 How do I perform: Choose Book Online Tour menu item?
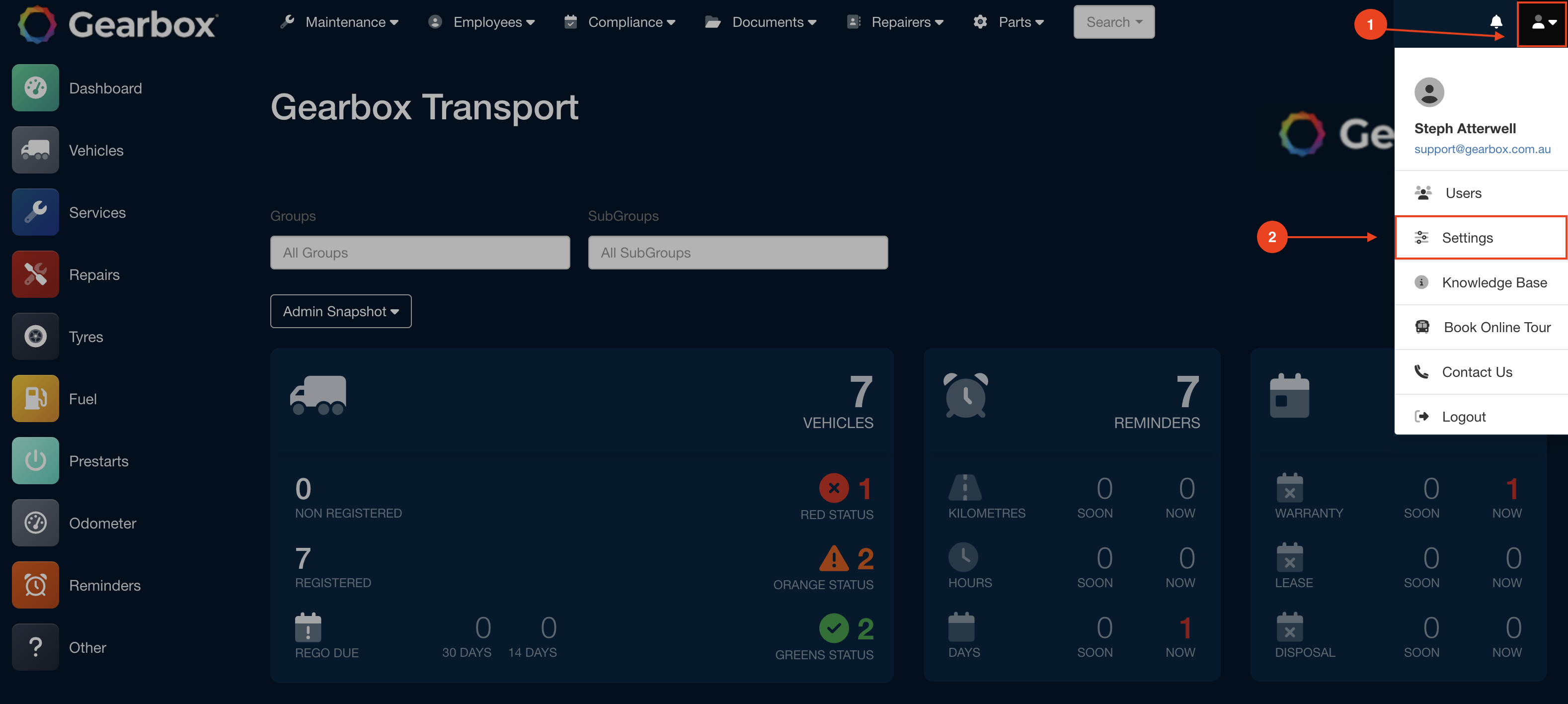(1481, 327)
